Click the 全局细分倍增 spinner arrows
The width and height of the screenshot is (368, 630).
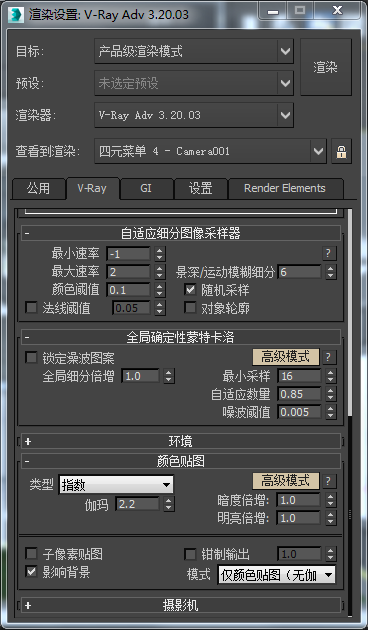pyautogui.click(x=169, y=376)
